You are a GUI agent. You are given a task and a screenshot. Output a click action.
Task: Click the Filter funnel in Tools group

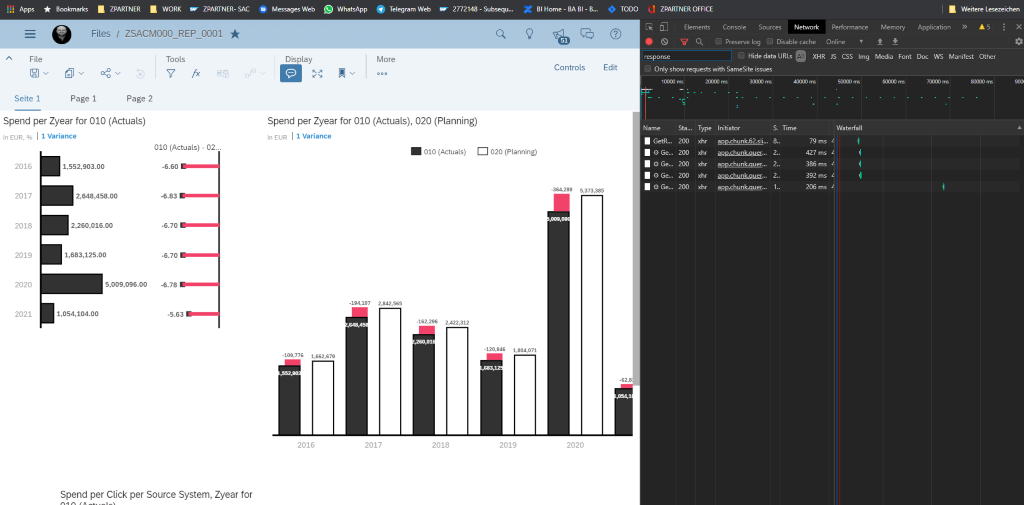click(x=170, y=74)
